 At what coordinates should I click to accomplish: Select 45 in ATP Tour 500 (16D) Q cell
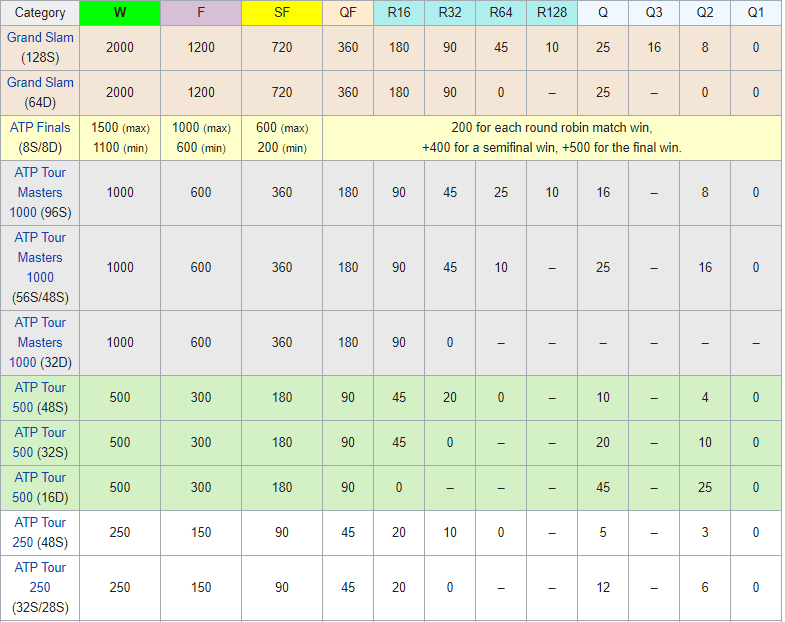603,488
